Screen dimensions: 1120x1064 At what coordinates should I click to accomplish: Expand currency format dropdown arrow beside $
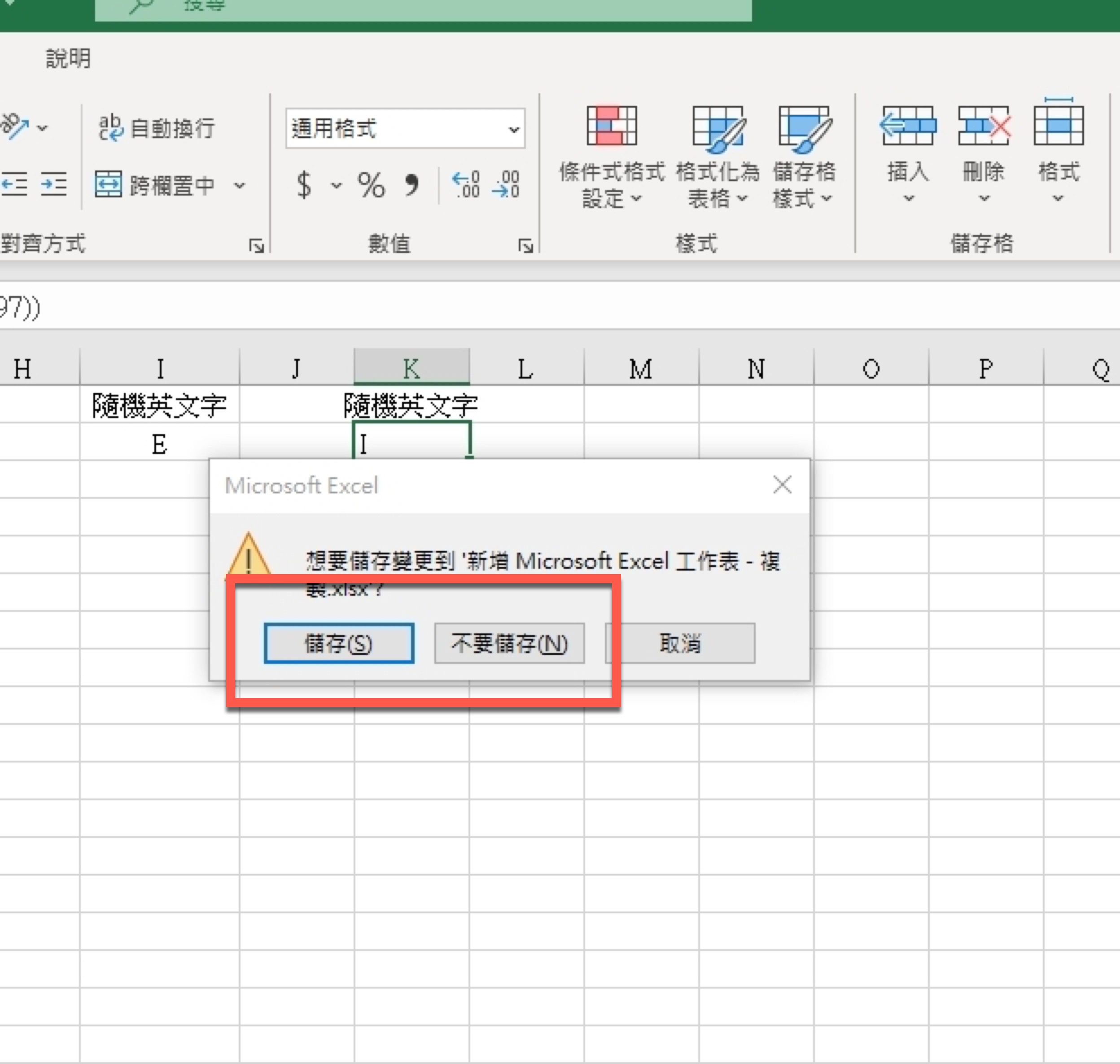click(337, 185)
